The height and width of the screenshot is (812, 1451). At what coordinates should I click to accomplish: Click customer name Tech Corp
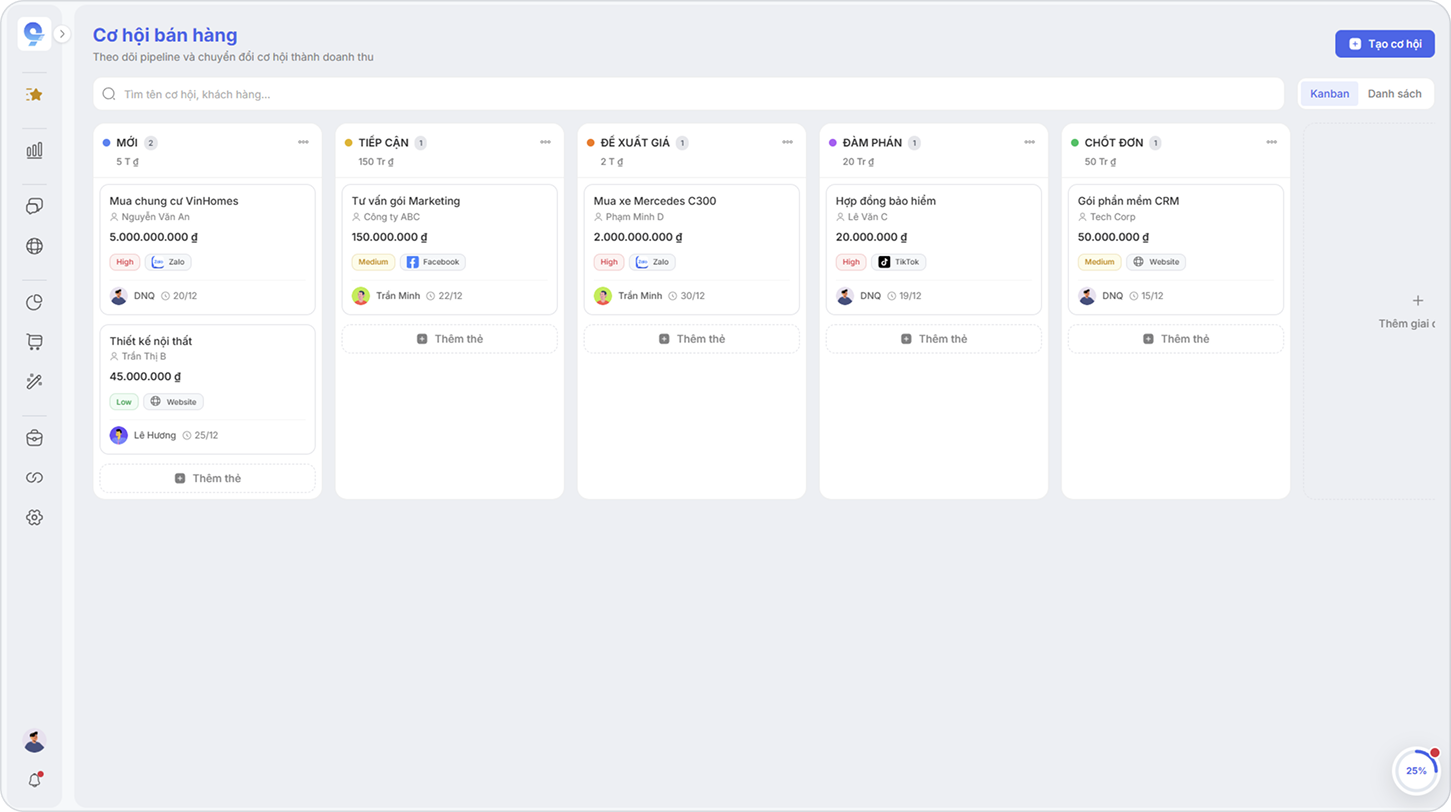pos(1112,217)
